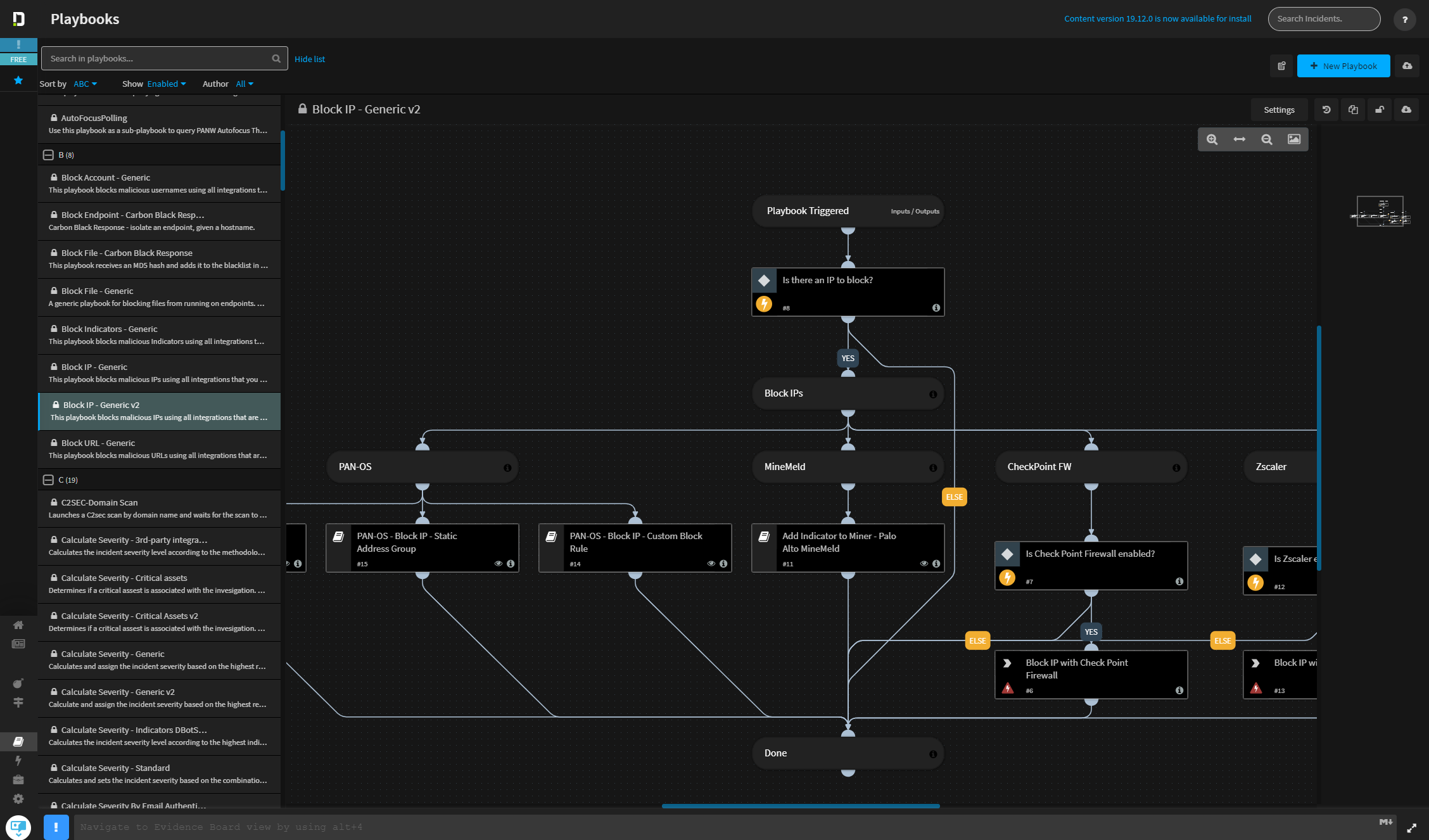The image size is (1429, 840).
Task: Open Settings gear in left sidebar
Action: tap(18, 799)
